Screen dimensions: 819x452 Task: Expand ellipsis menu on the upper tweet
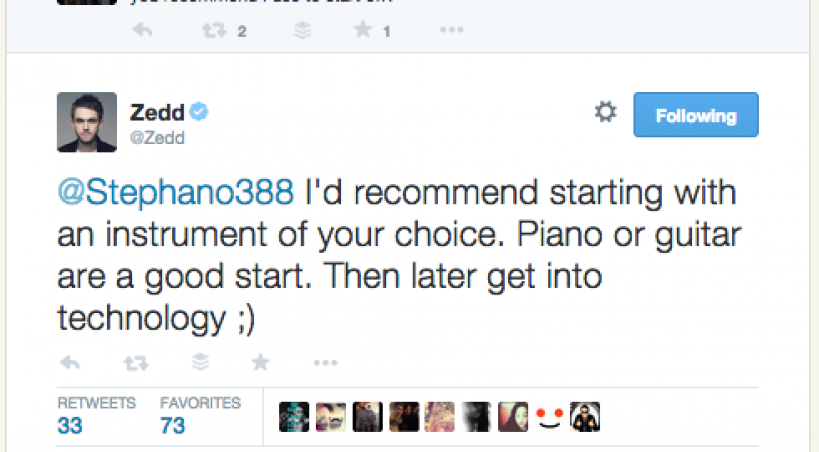coord(451,31)
